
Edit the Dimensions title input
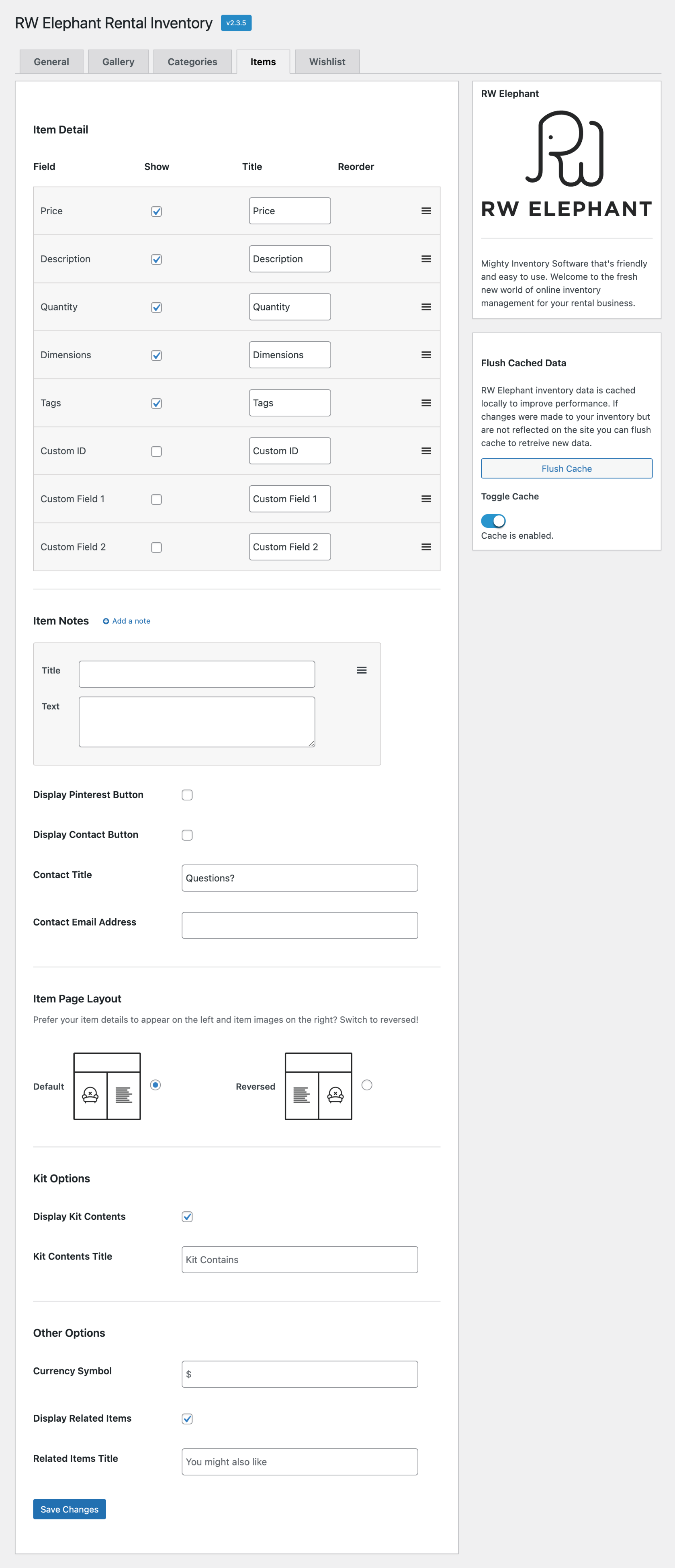(290, 355)
